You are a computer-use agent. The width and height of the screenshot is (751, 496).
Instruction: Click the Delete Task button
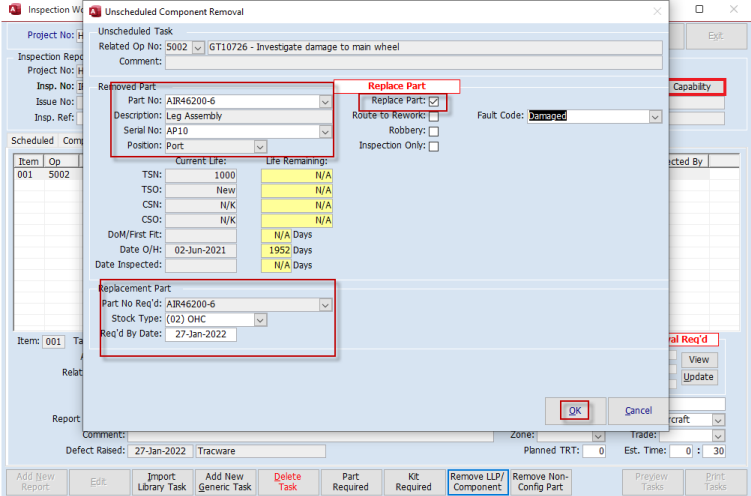(288, 482)
